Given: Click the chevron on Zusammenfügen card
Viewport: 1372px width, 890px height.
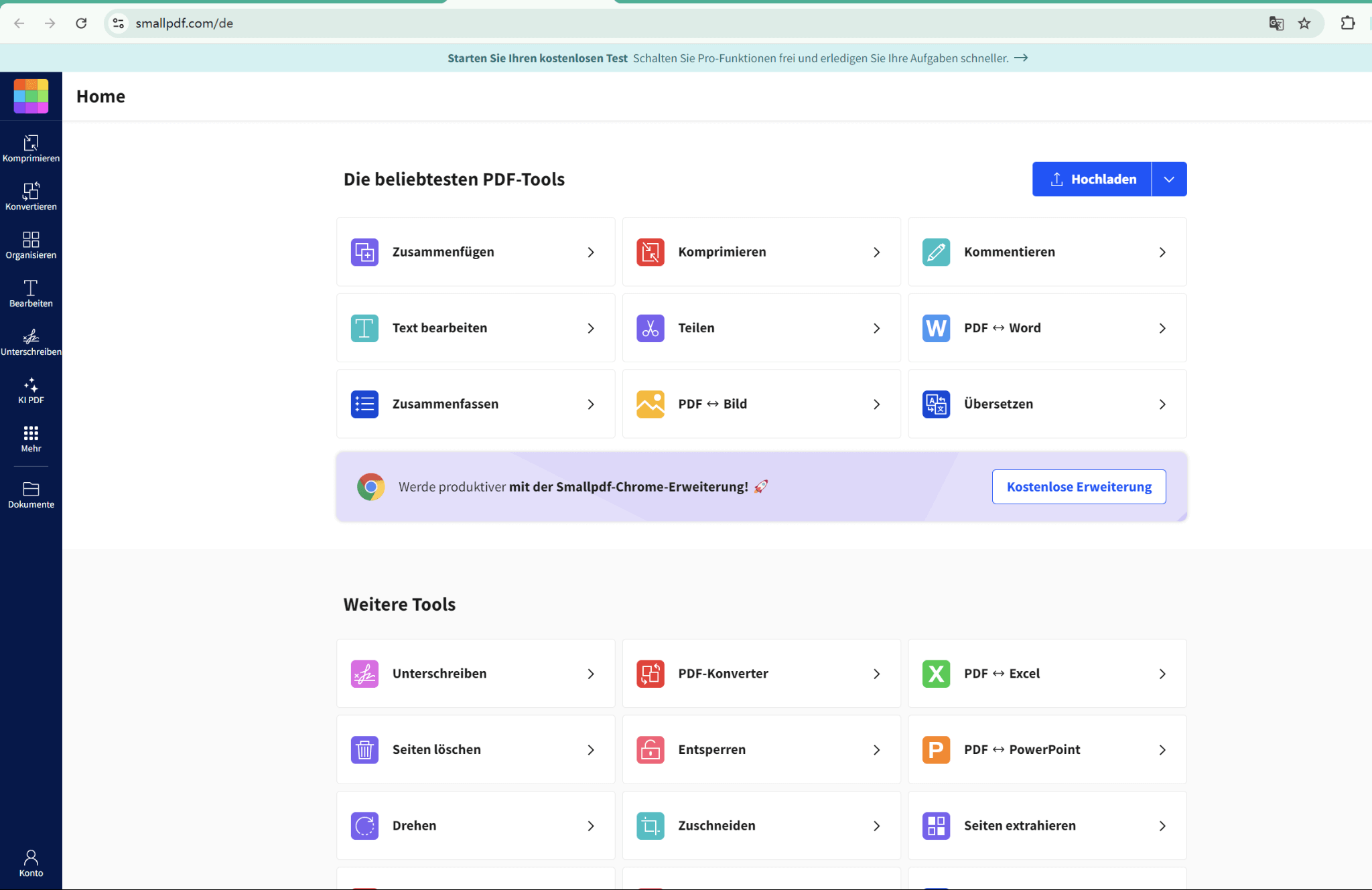Looking at the screenshot, I should coord(591,252).
